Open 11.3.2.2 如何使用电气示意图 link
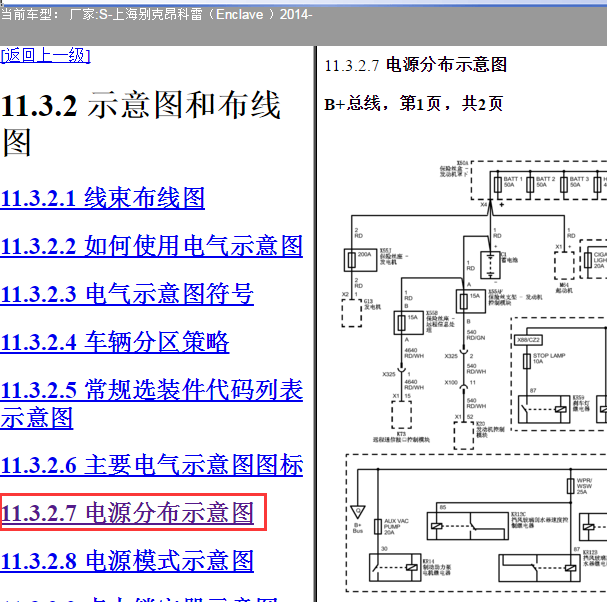607x602 pixels. (x=151, y=246)
